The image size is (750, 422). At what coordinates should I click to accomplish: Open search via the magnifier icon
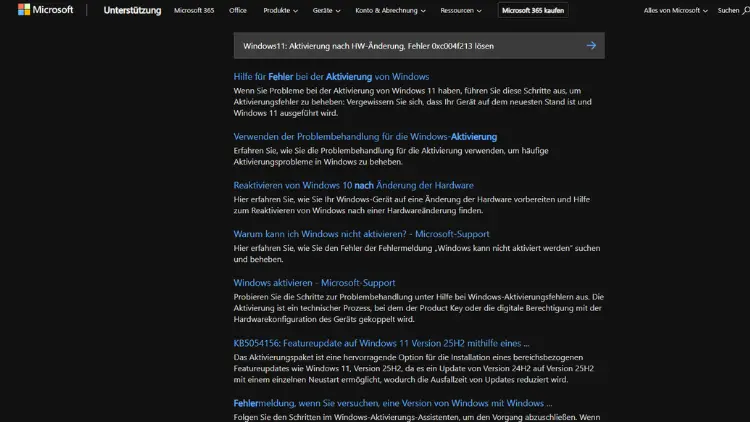pos(746,10)
